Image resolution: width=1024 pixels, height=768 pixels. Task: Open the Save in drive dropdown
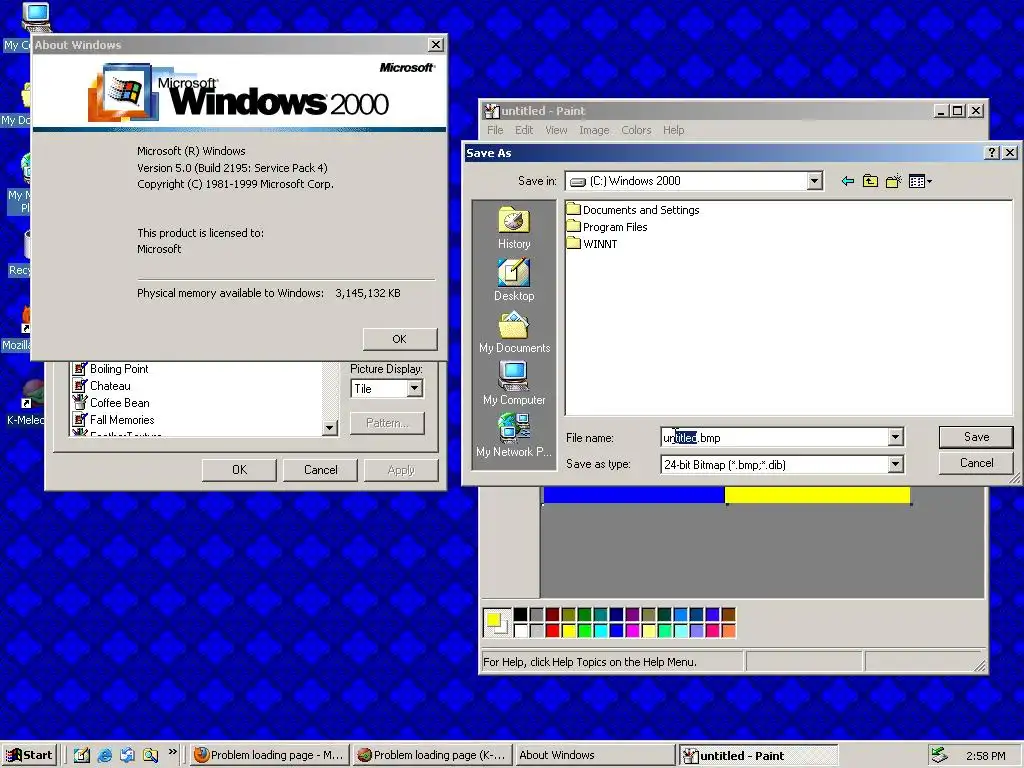pos(814,181)
